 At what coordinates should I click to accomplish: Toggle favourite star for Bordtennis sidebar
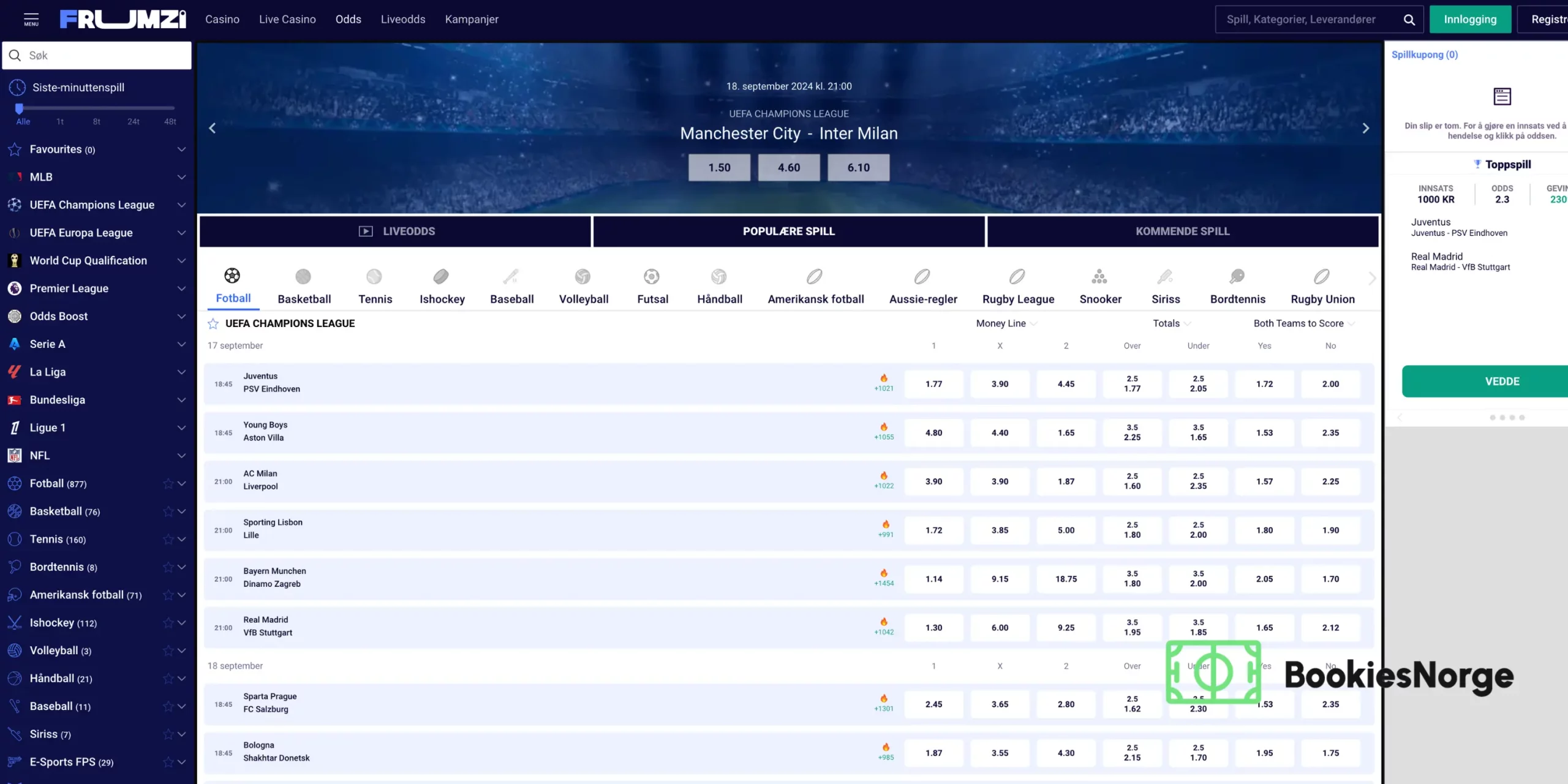click(x=168, y=567)
